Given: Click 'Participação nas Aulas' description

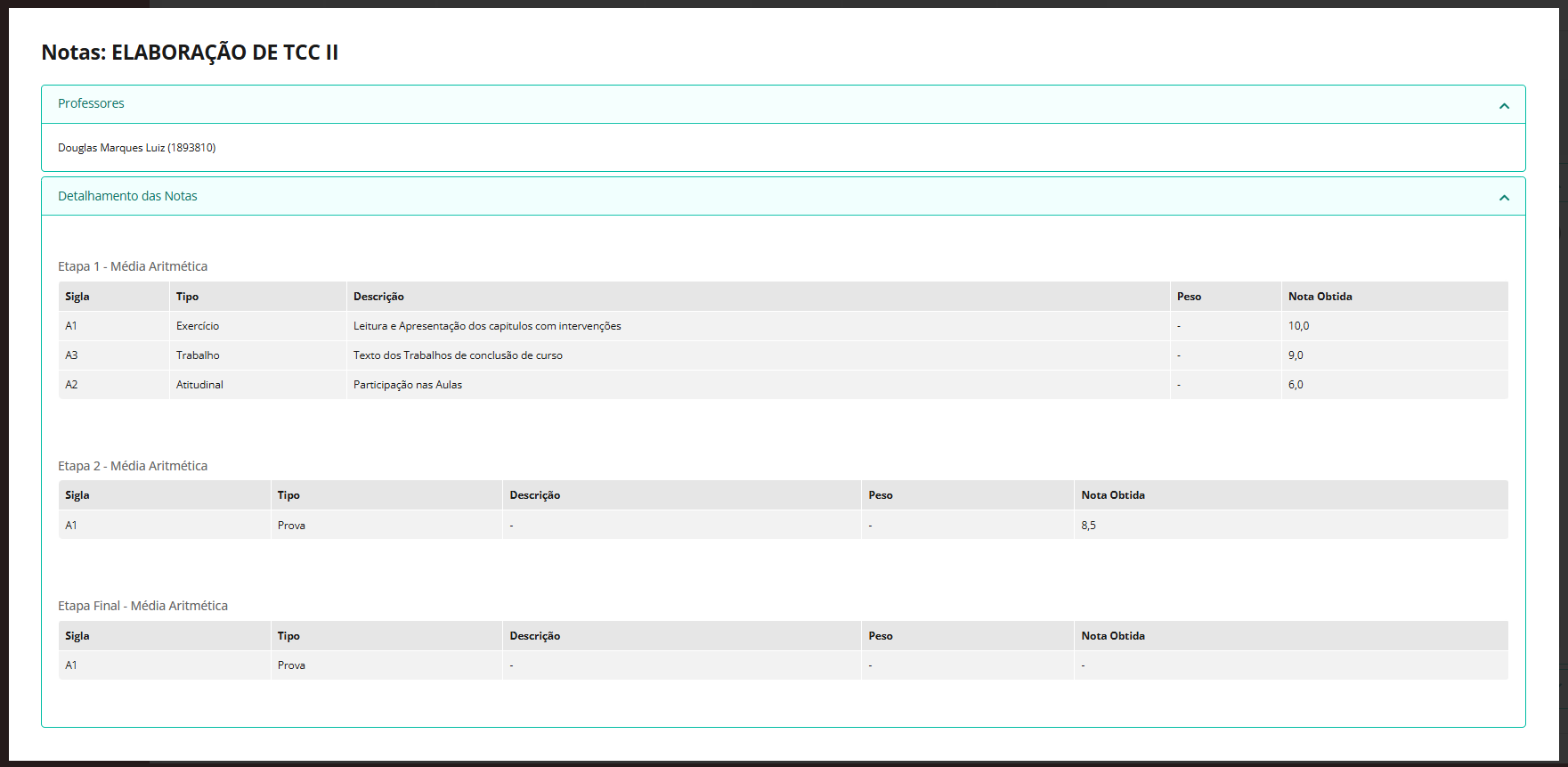Looking at the screenshot, I should click(408, 385).
